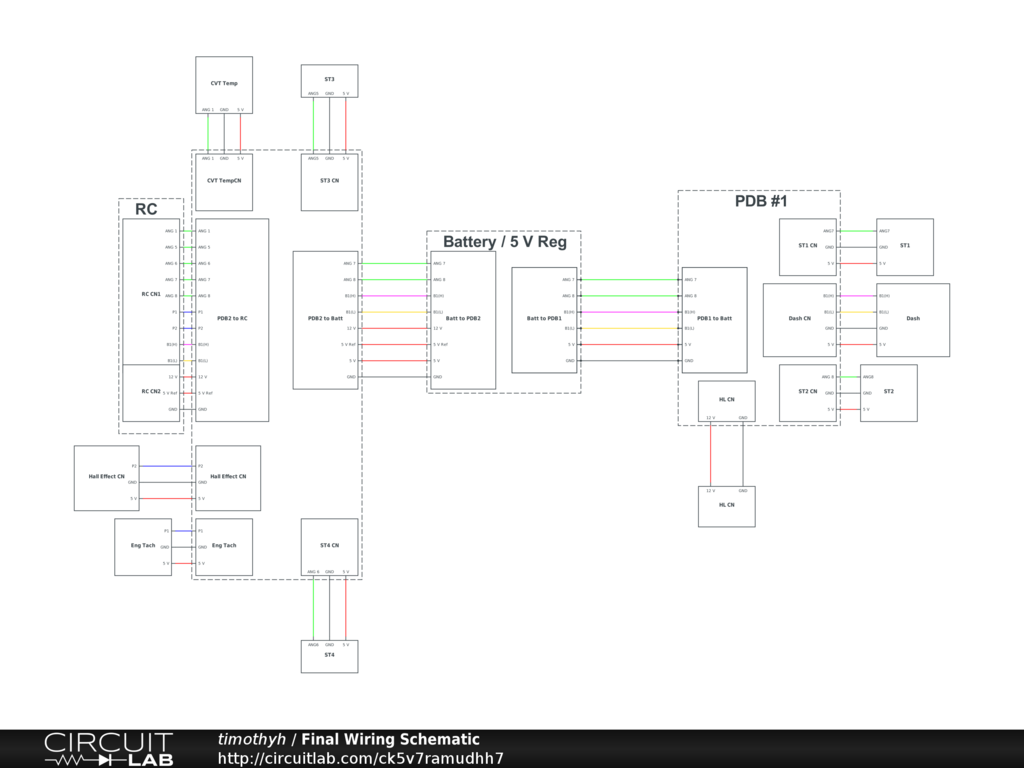Click the timothyh author name
Viewport: 1024px width, 768px height.
pyautogui.click(x=251, y=740)
